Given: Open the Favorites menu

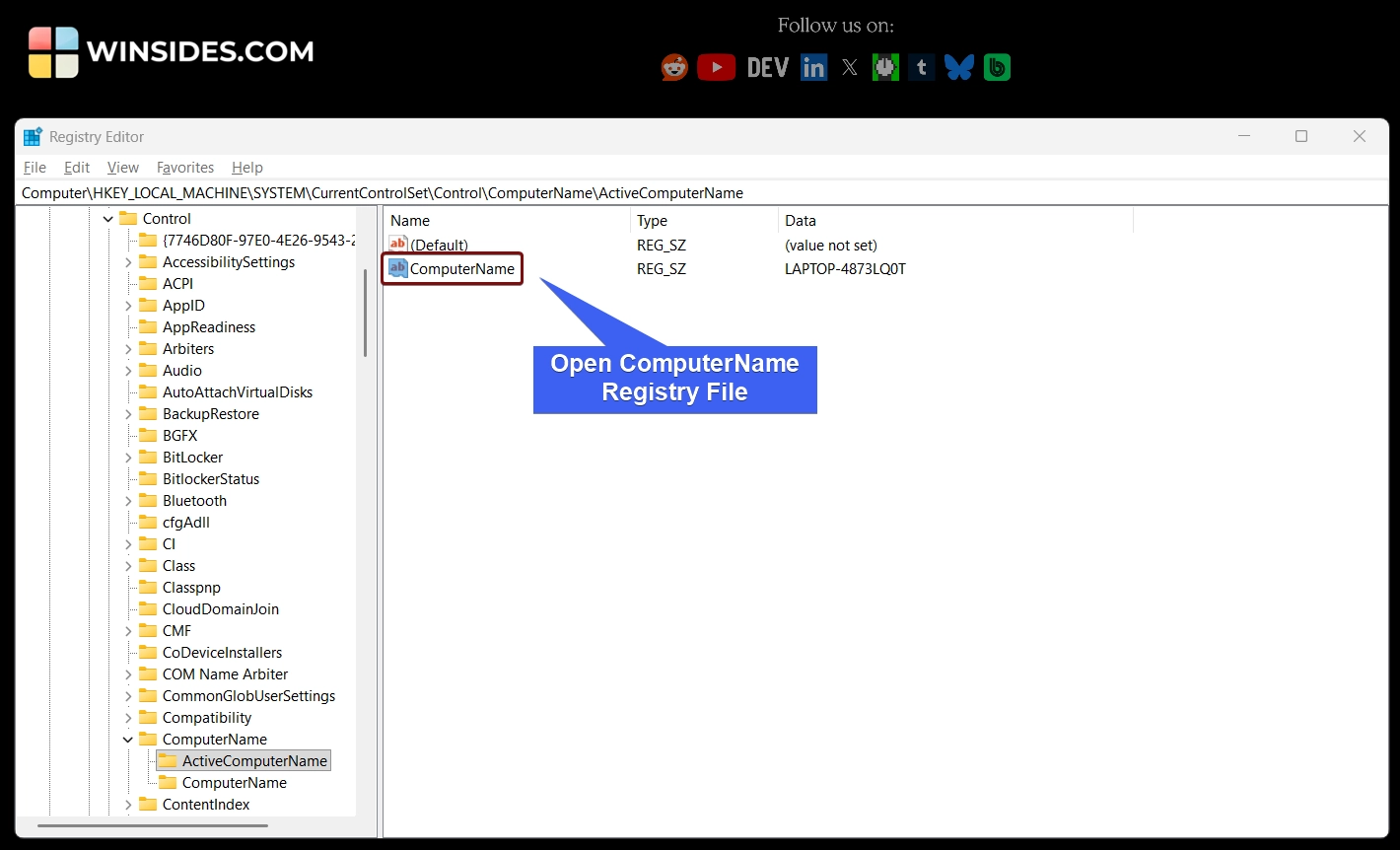Looking at the screenshot, I should coord(184,168).
